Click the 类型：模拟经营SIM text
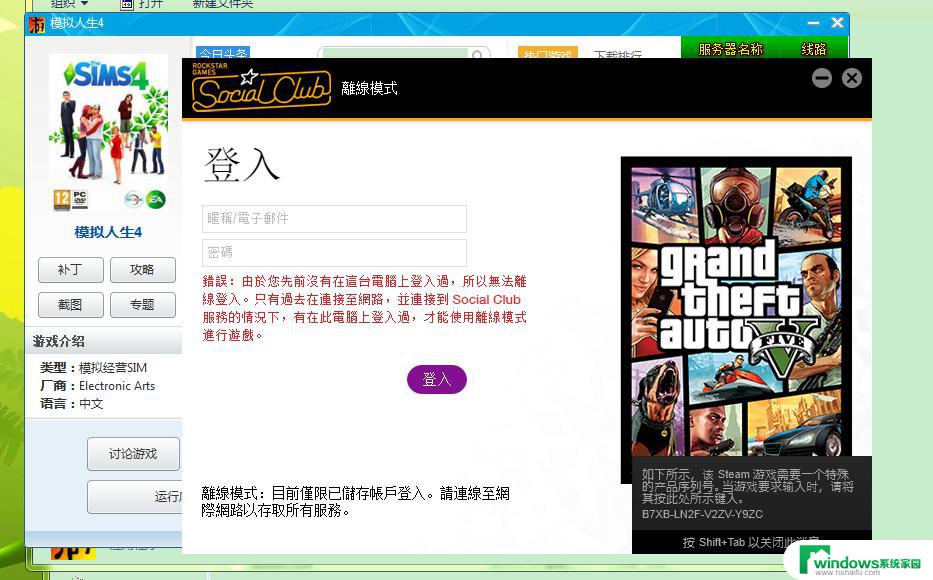933x580 pixels. click(93, 368)
